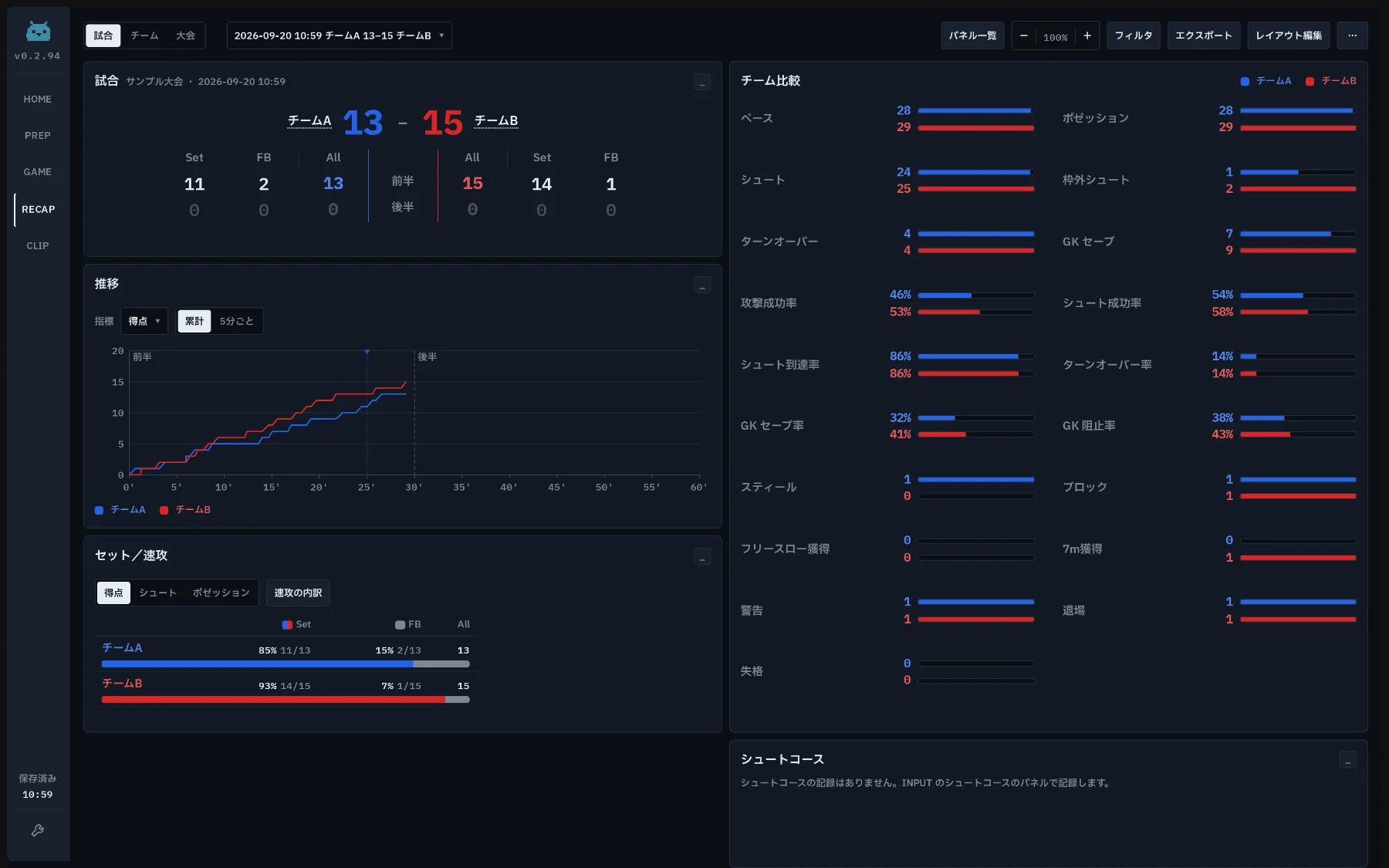The height and width of the screenshot is (868, 1389).
Task: Open the セット/速攻 panel options menu
Action: (701, 556)
